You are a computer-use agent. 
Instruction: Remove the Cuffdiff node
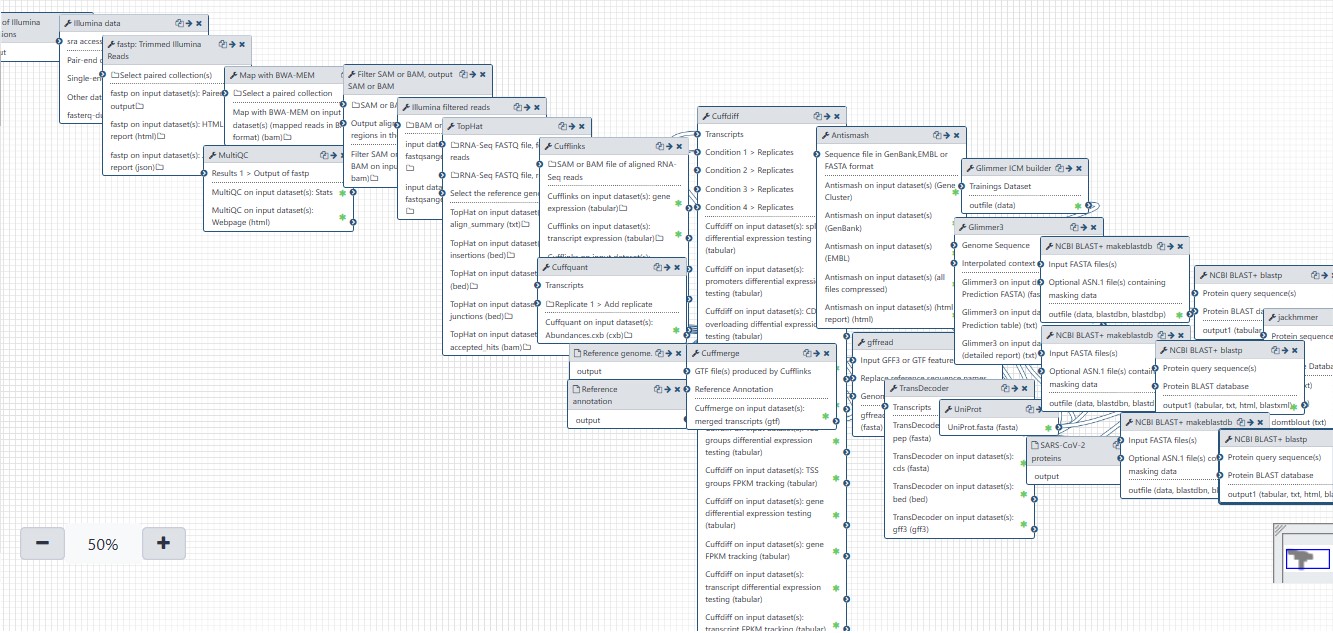pos(837,116)
